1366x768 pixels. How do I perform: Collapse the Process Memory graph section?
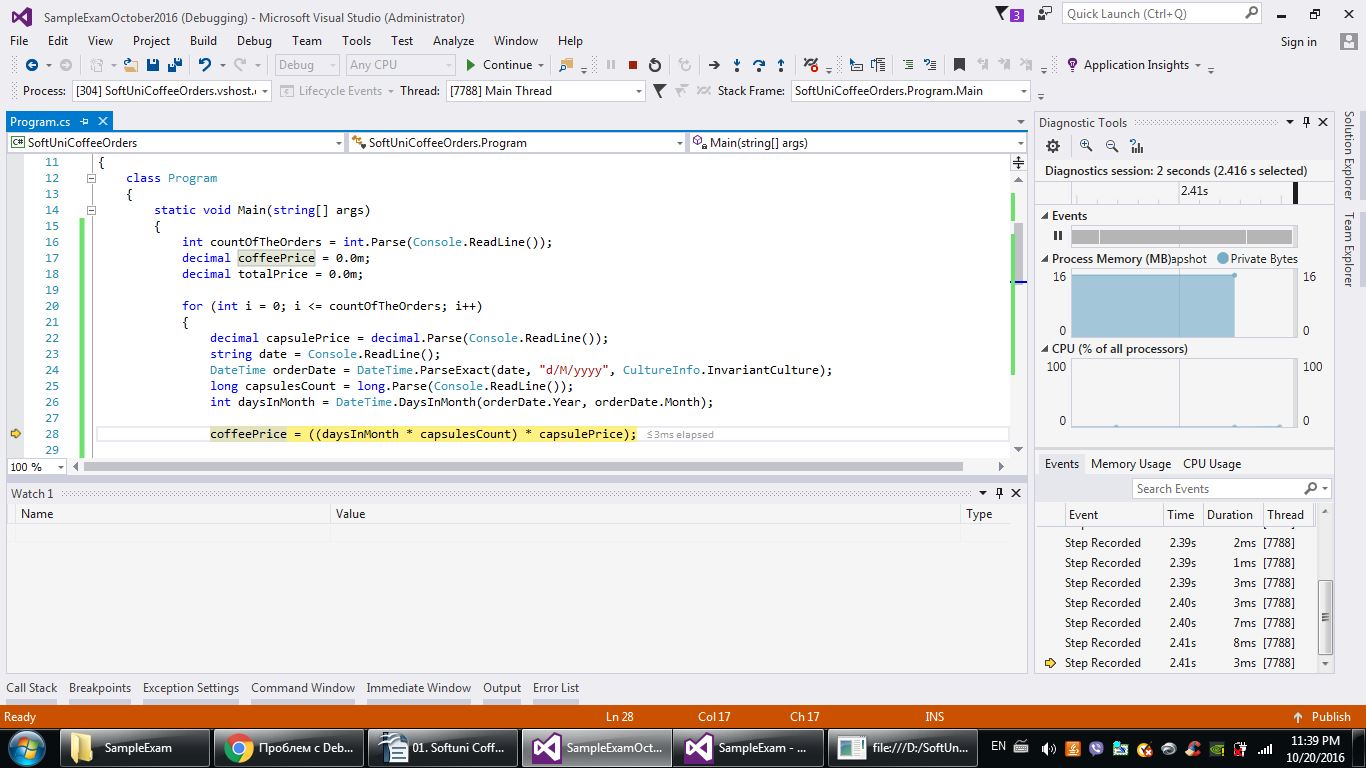[x=1045, y=259]
